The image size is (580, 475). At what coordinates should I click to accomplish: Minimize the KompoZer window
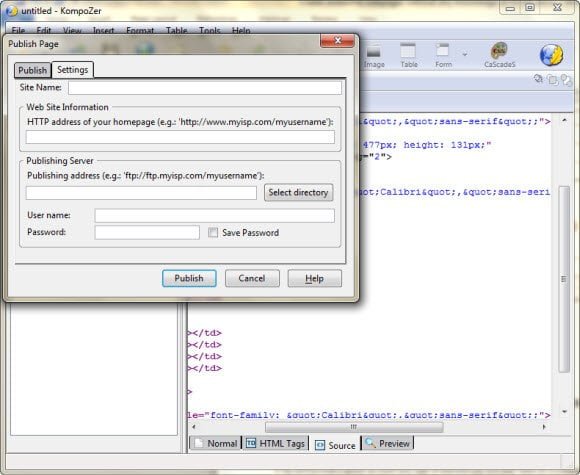coord(510,8)
